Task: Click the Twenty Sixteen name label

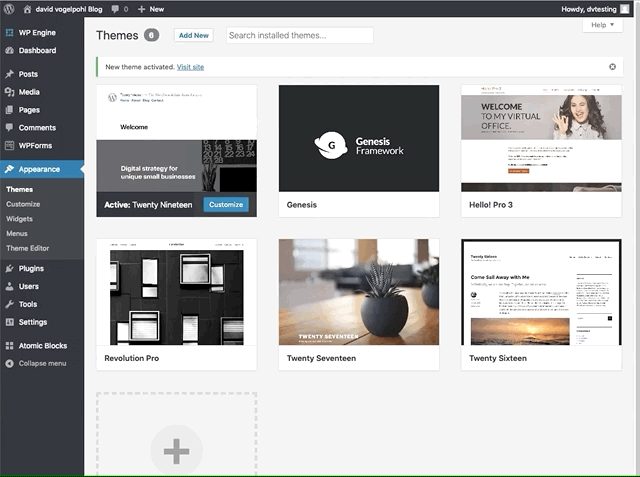Action: pos(498,358)
